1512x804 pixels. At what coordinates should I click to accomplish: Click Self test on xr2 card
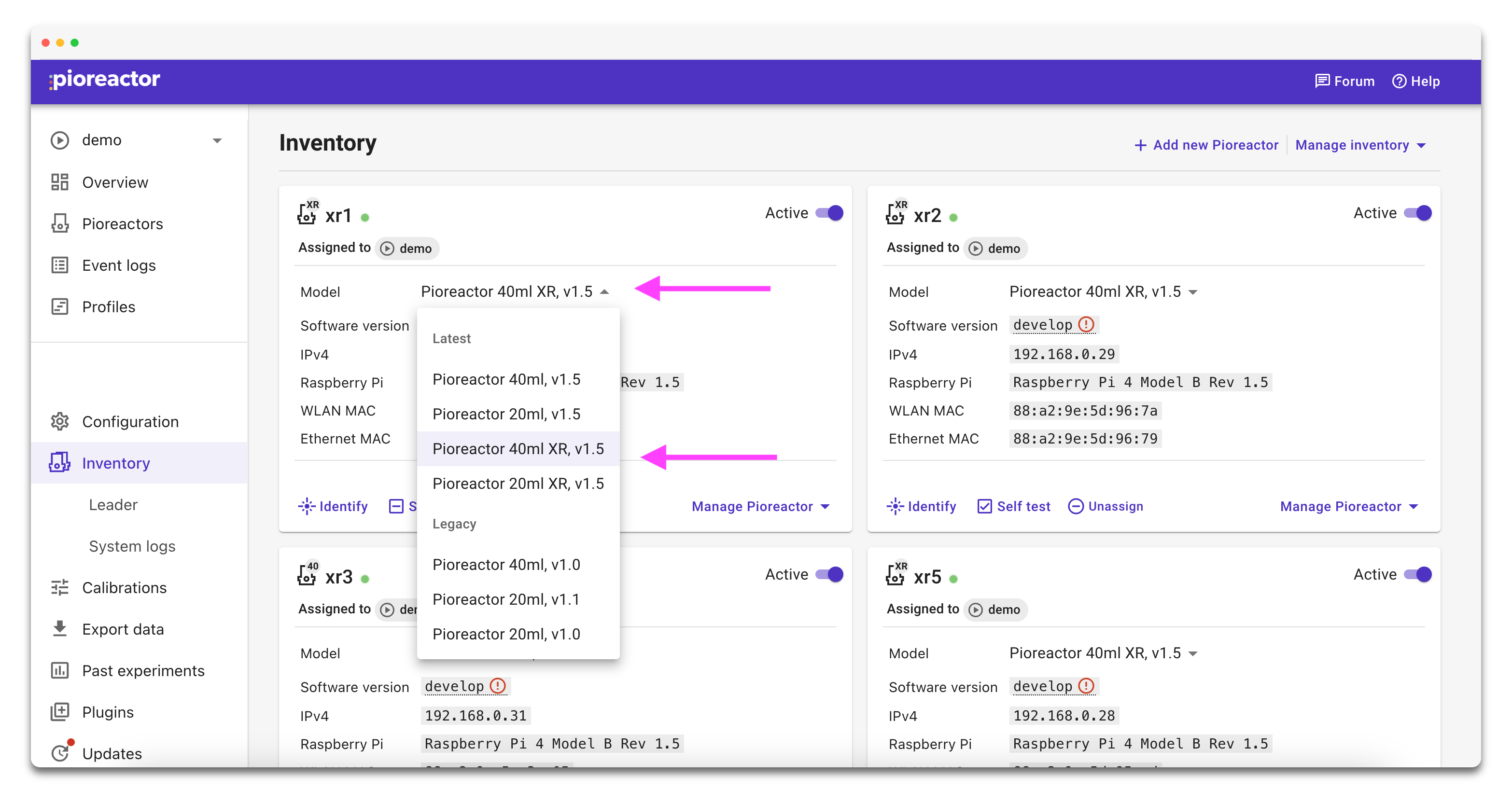1014,506
